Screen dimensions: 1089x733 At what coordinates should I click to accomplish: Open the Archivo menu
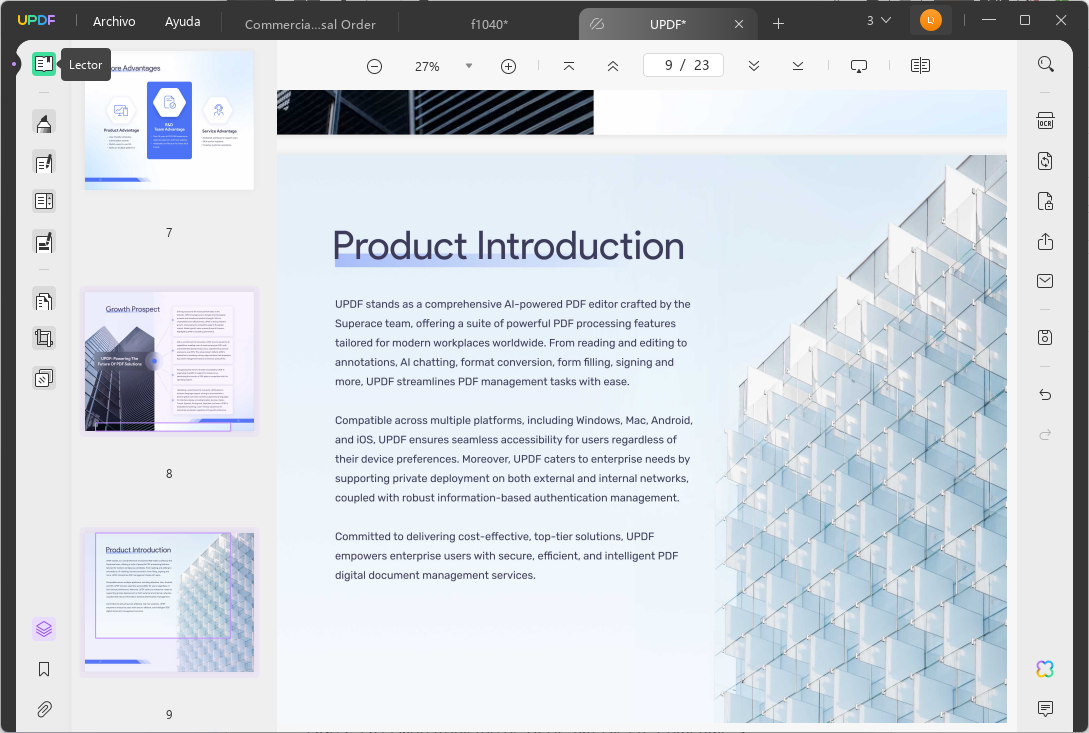coord(113,20)
